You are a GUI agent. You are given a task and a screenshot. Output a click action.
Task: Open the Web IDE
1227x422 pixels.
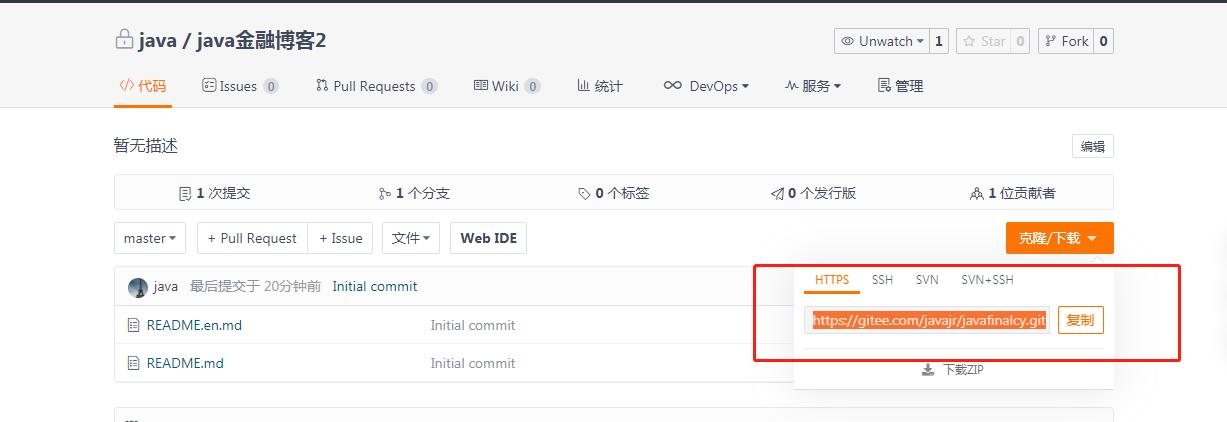tap(488, 238)
